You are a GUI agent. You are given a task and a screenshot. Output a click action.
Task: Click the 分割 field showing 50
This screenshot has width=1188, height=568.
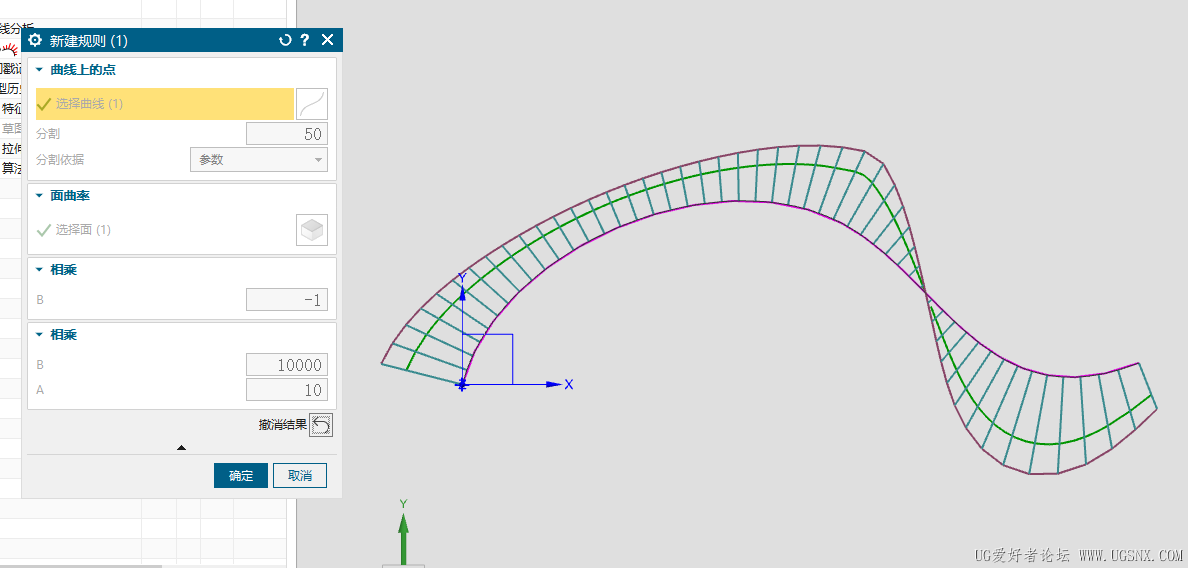(x=287, y=134)
